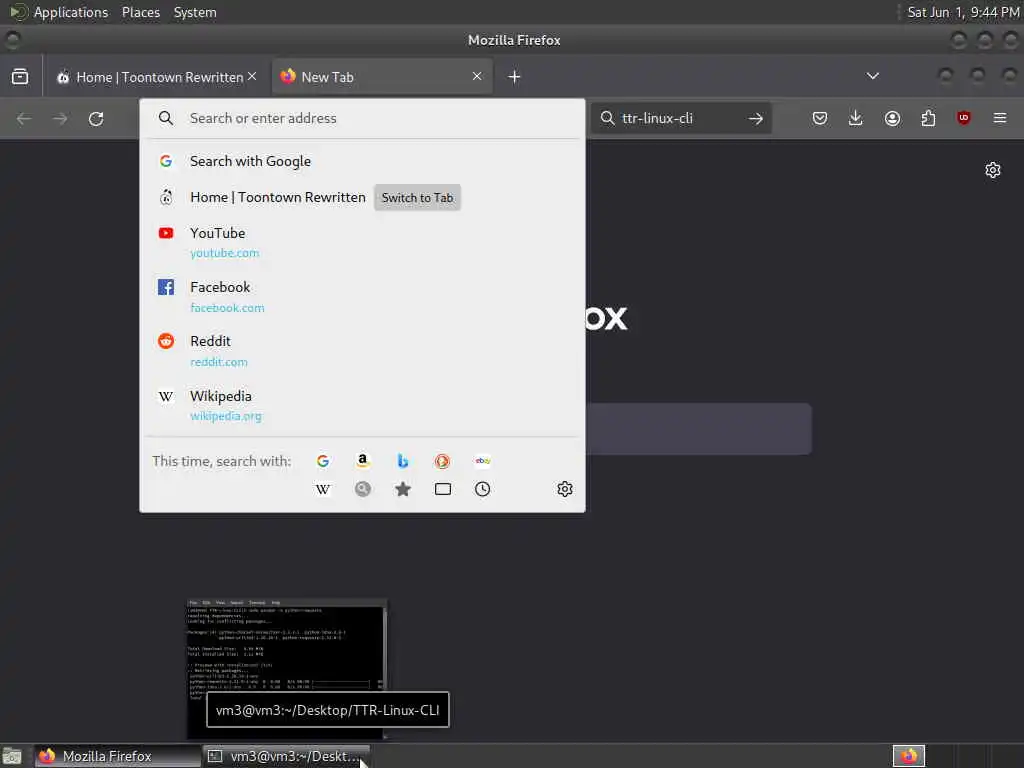Switch to Home | Toontown Rewritten tab
This screenshot has height=768, width=1024.
155,76
